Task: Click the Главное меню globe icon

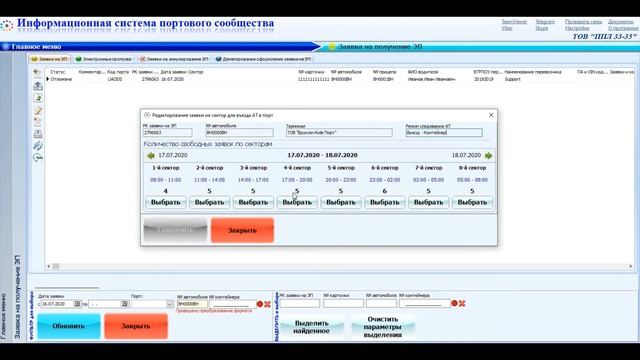Action: 6,47
